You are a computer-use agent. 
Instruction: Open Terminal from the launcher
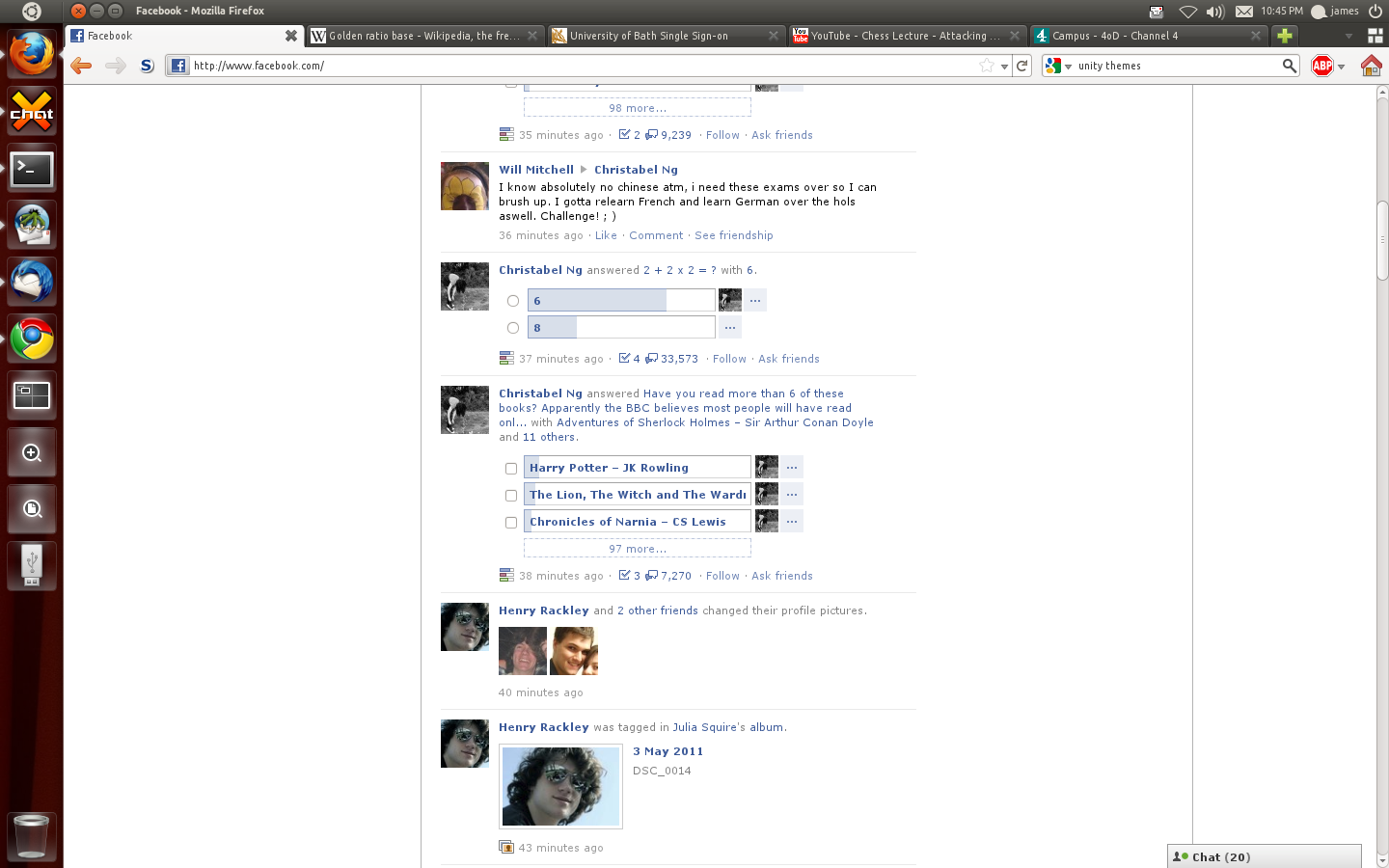tap(32, 170)
